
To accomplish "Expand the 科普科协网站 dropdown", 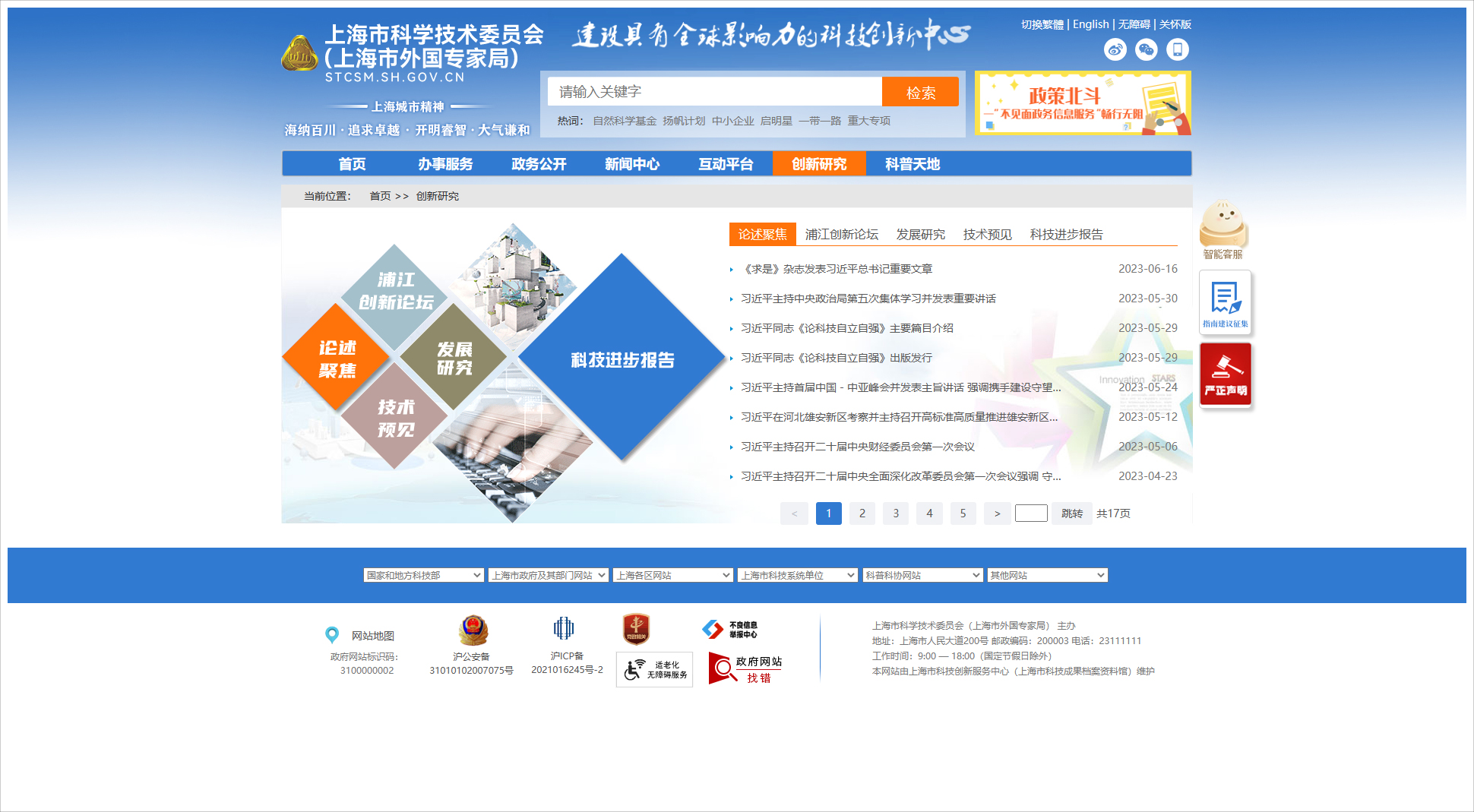I will 922,576.
